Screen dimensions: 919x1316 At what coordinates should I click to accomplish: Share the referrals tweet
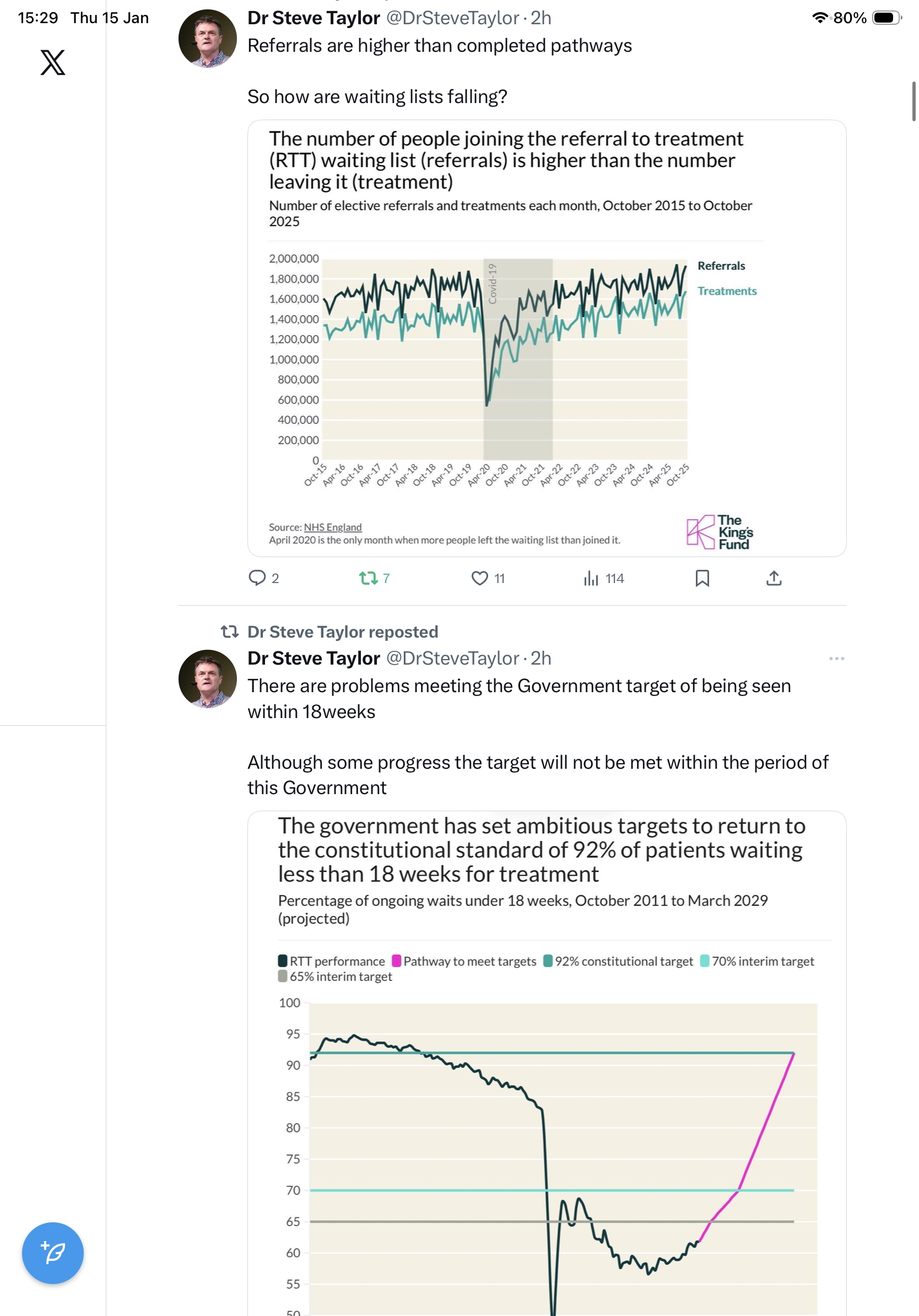[x=774, y=578]
